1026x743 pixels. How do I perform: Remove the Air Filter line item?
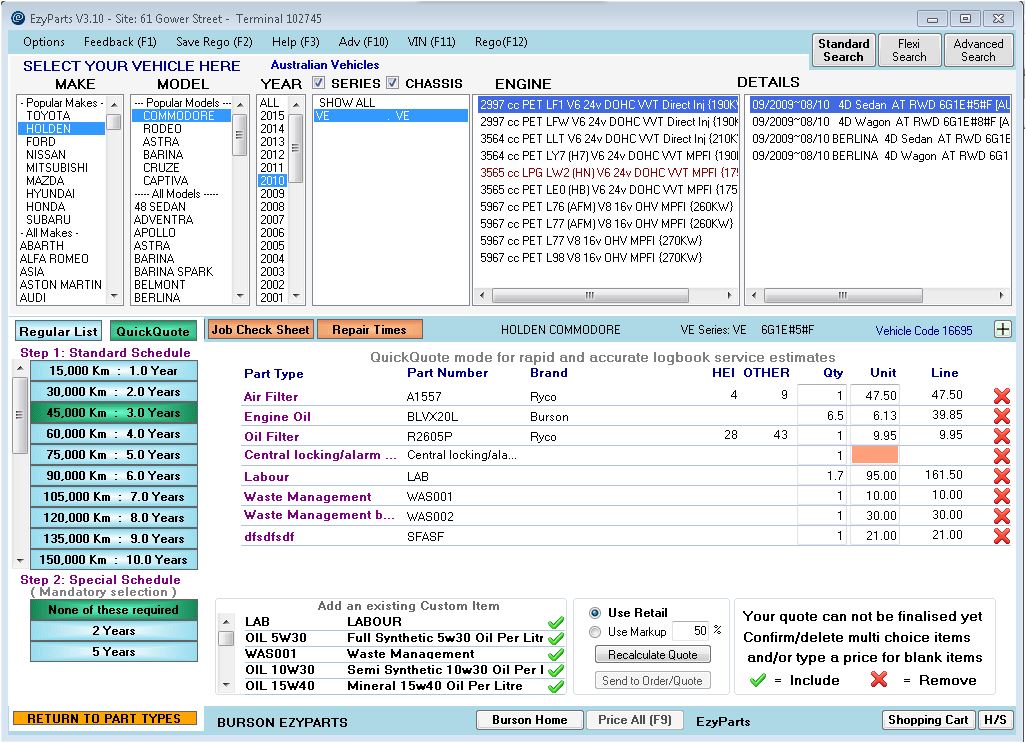[1001, 396]
